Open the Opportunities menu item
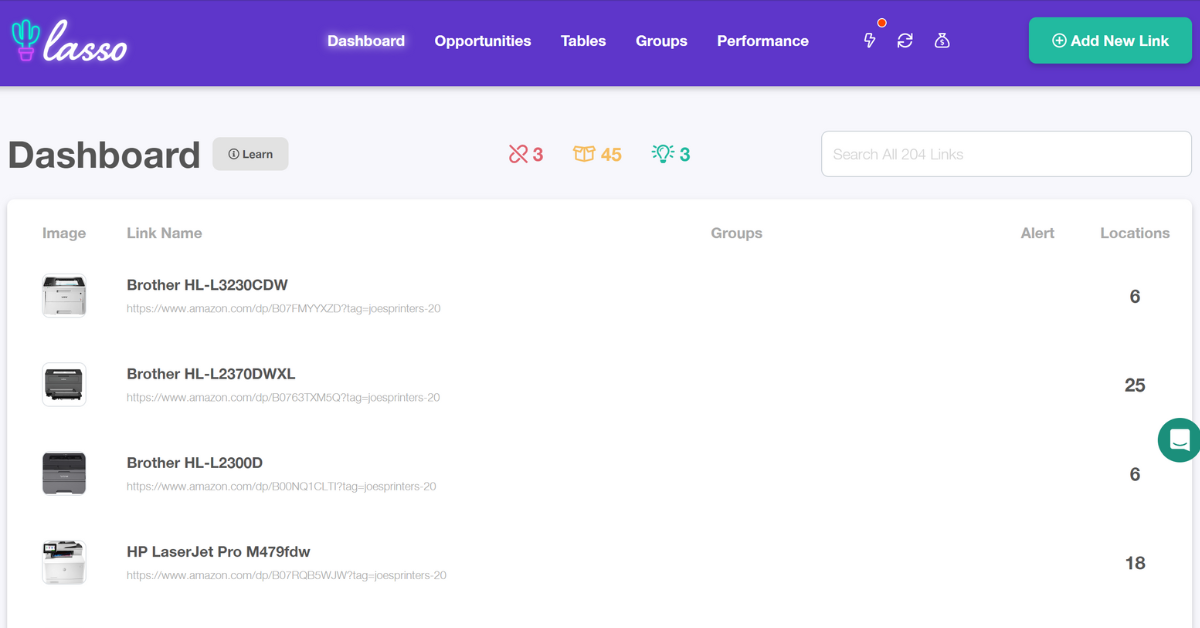The image size is (1200, 628). click(483, 41)
